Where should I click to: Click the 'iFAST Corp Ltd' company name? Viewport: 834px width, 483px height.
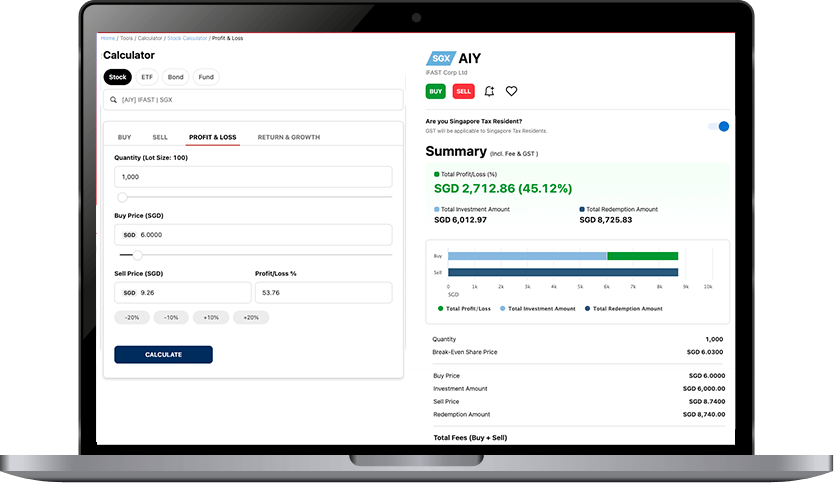point(446,72)
